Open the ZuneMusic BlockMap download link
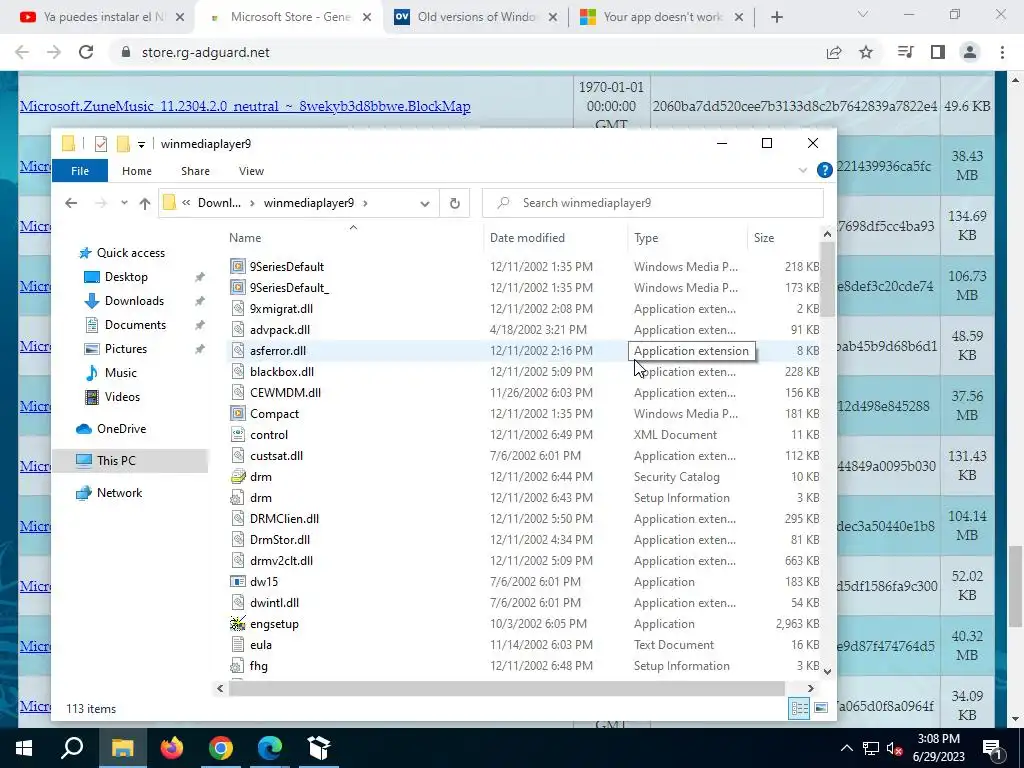The image size is (1024, 768). click(245, 106)
